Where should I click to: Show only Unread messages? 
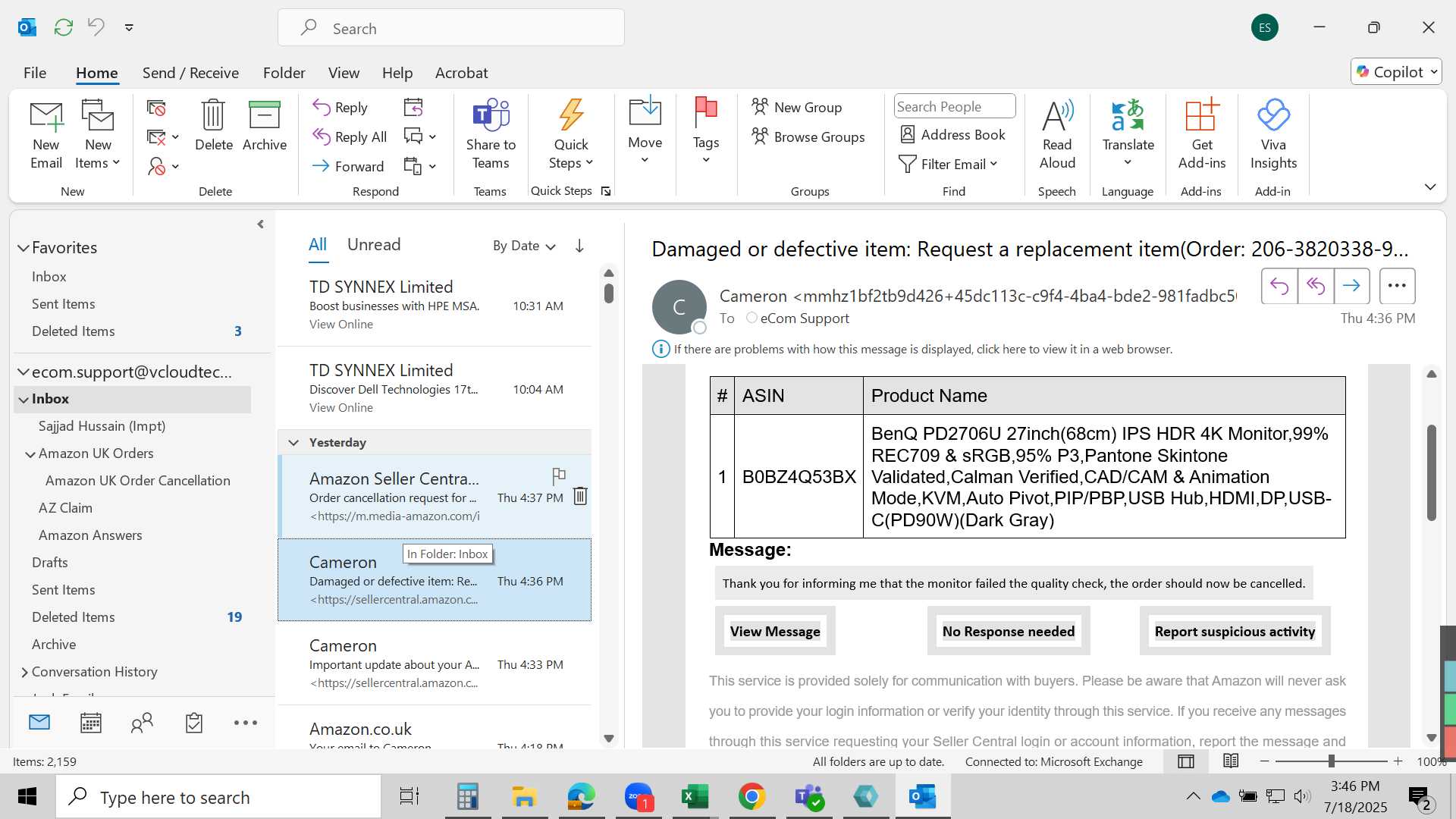[374, 244]
